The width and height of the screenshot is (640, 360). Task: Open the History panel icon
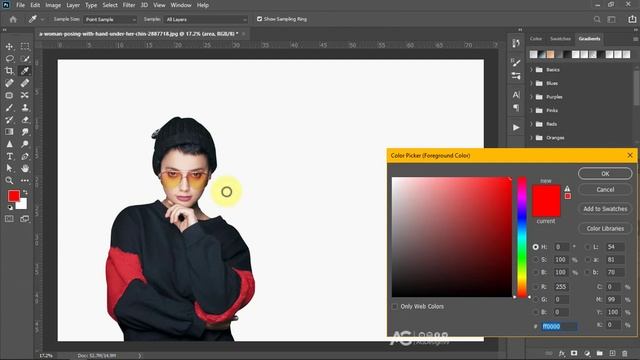tap(516, 43)
